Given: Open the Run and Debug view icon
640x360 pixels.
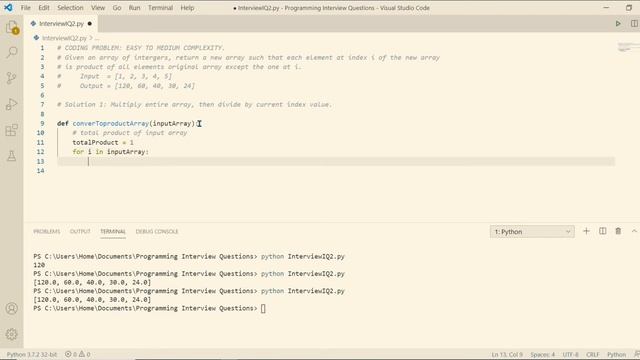Looking at the screenshot, I should [12, 104].
